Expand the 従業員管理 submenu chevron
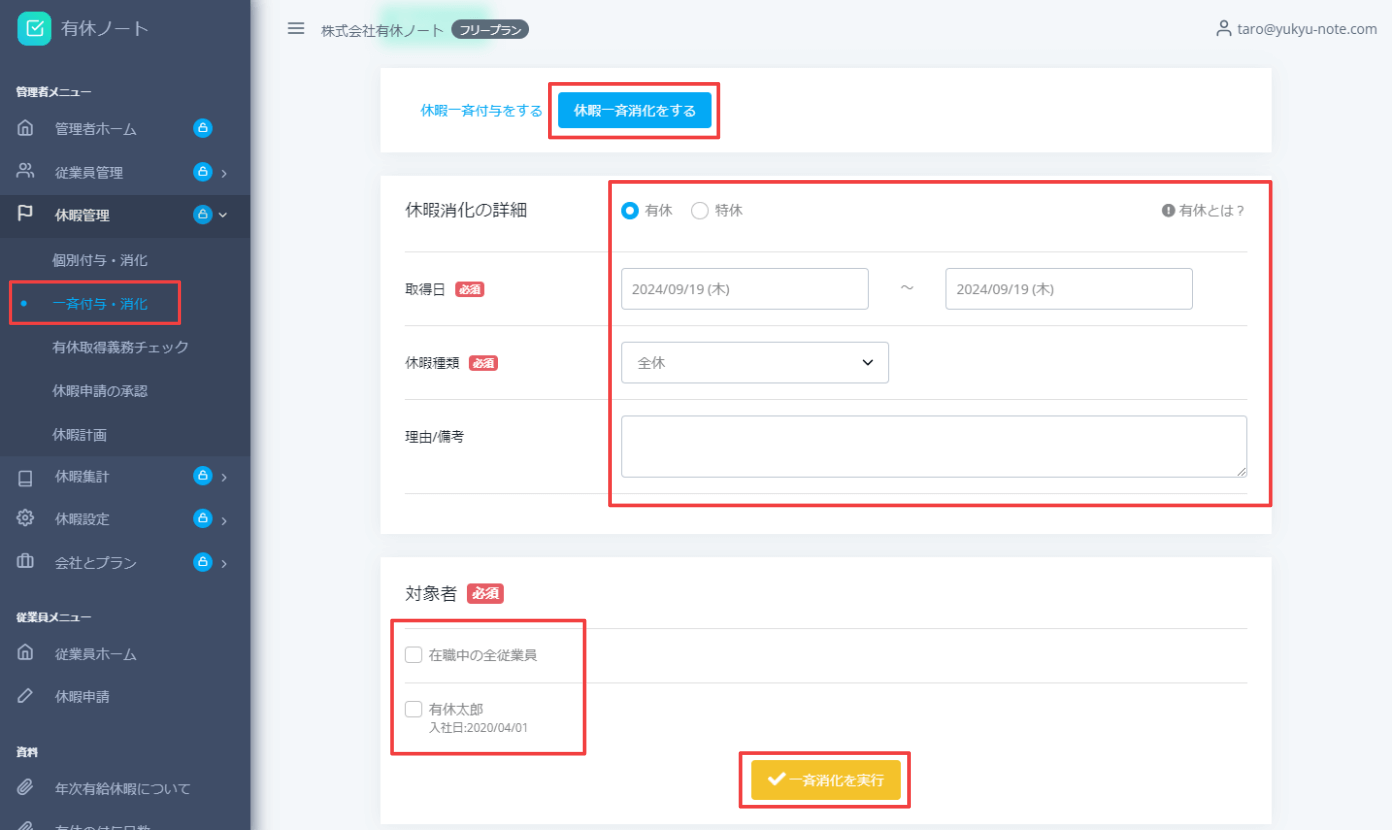The width and height of the screenshot is (1392, 830). tap(224, 173)
